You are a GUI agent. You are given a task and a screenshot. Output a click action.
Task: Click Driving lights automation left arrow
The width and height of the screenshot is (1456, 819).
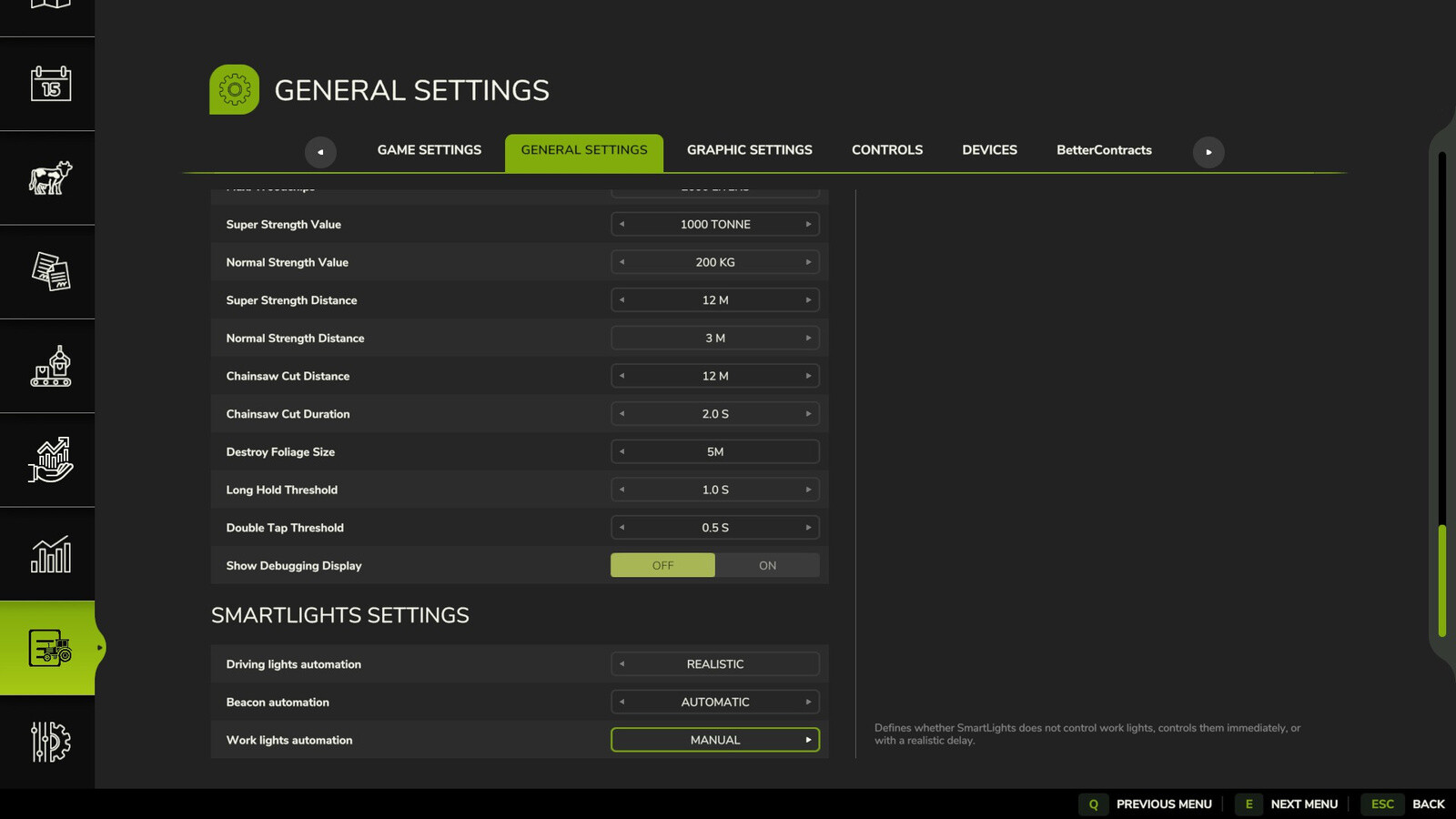coord(622,664)
